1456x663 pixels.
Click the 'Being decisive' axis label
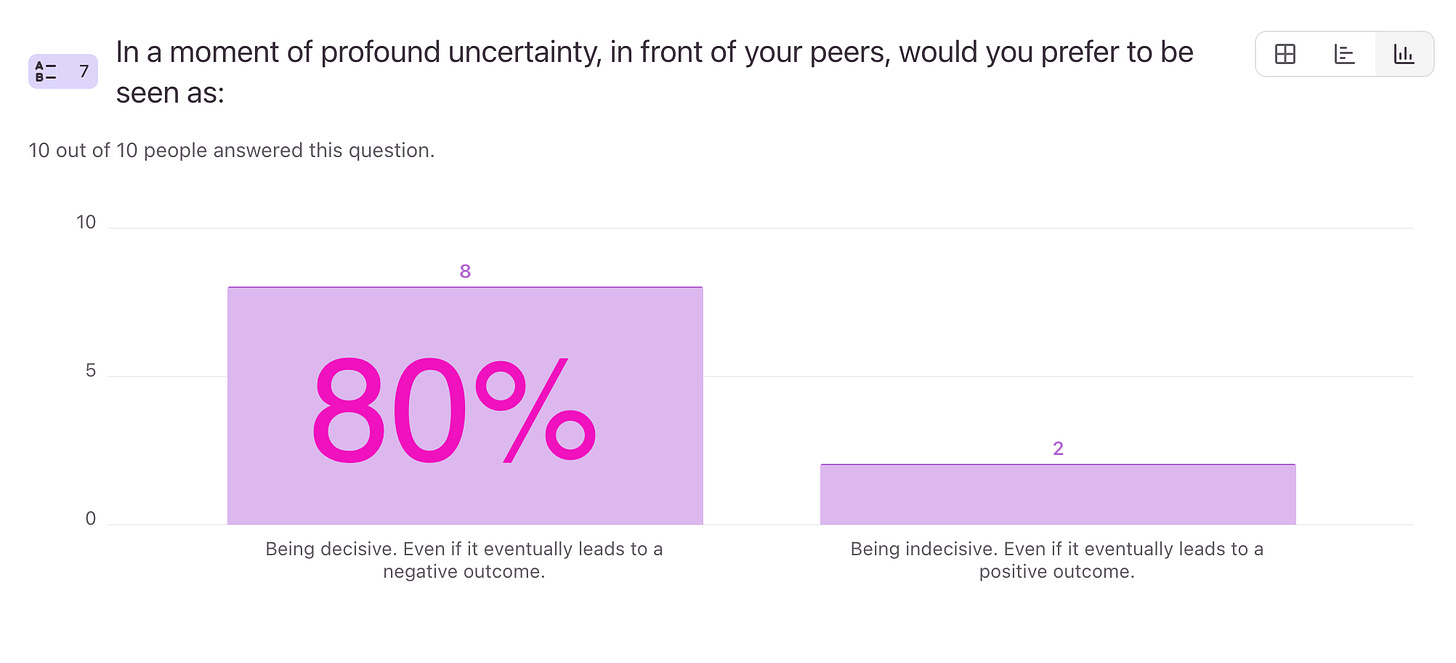click(464, 561)
